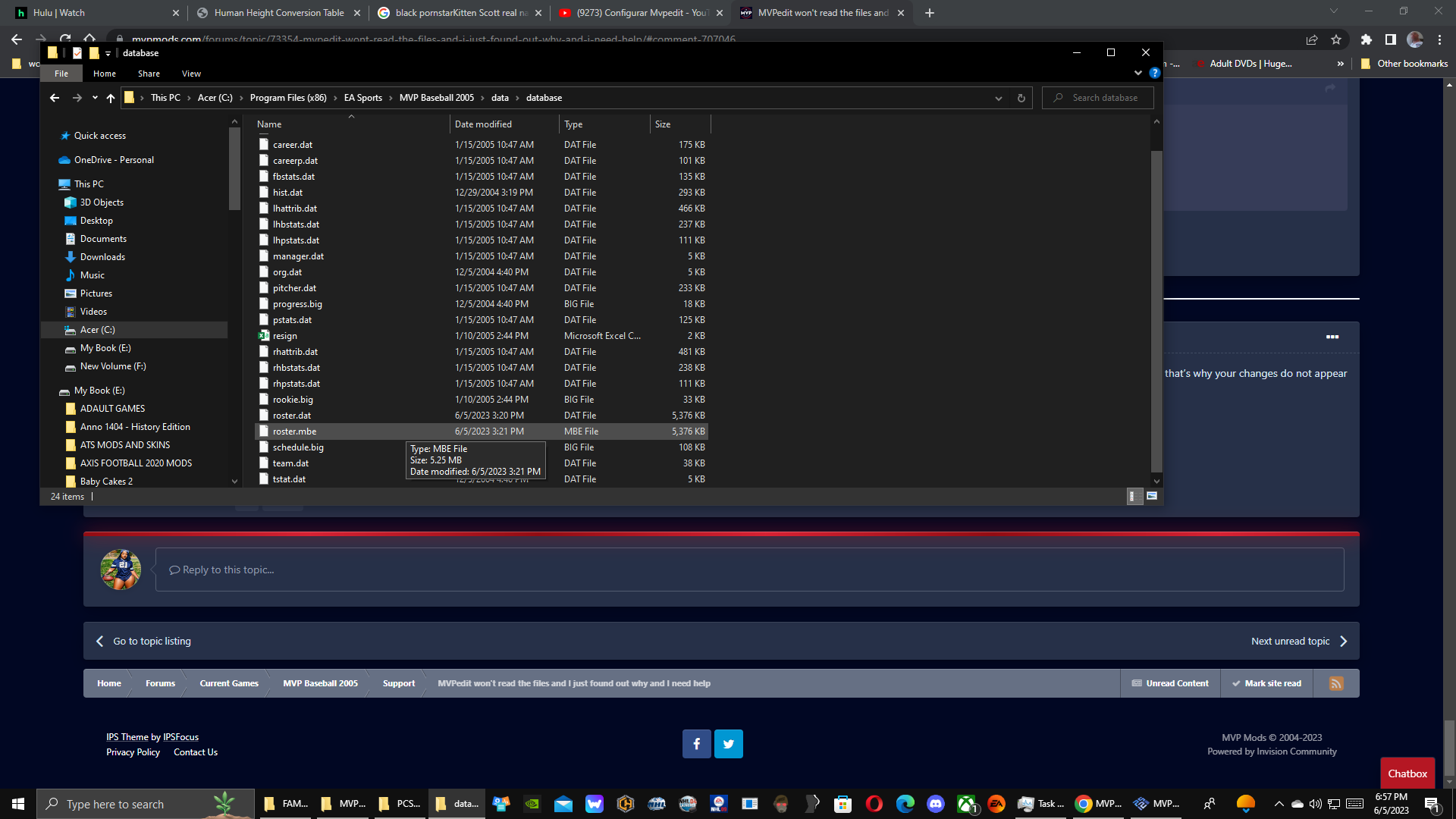The height and width of the screenshot is (819, 1456).
Task: Click the Forward arrow in File Explorer
Action: point(77,98)
